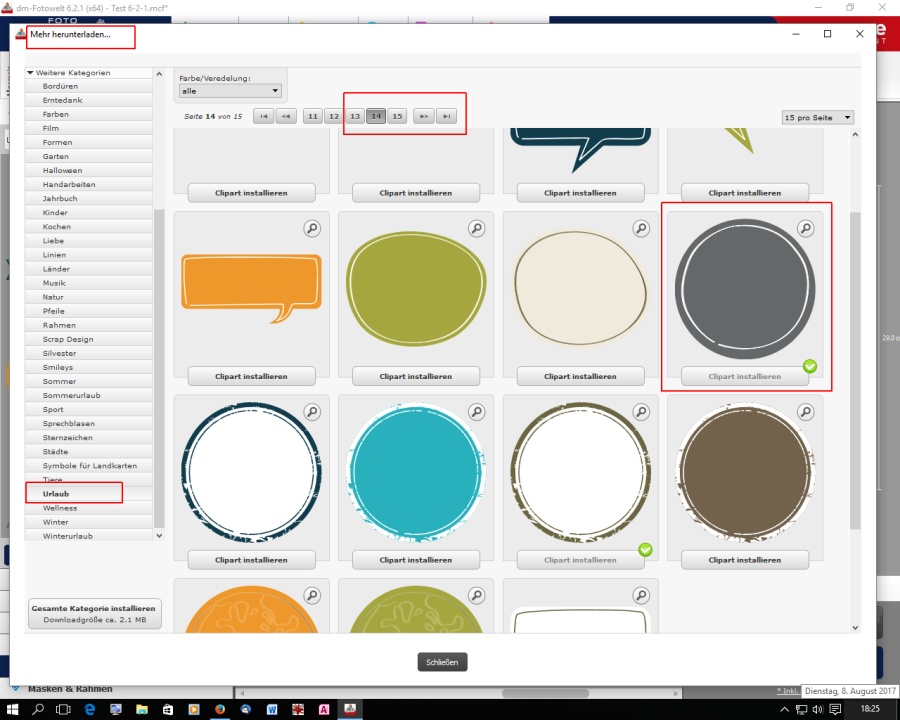This screenshot has width=900, height=720.
Task: Open the Farbe/Veredelung dropdown
Action: point(230,91)
